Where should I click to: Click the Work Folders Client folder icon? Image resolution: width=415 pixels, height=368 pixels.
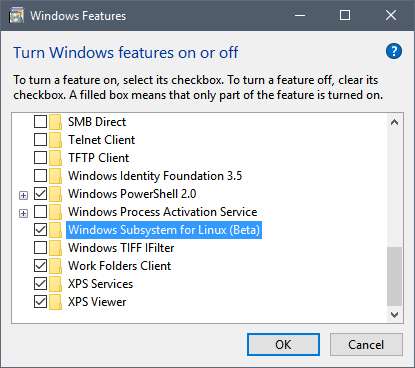[x=55, y=266]
